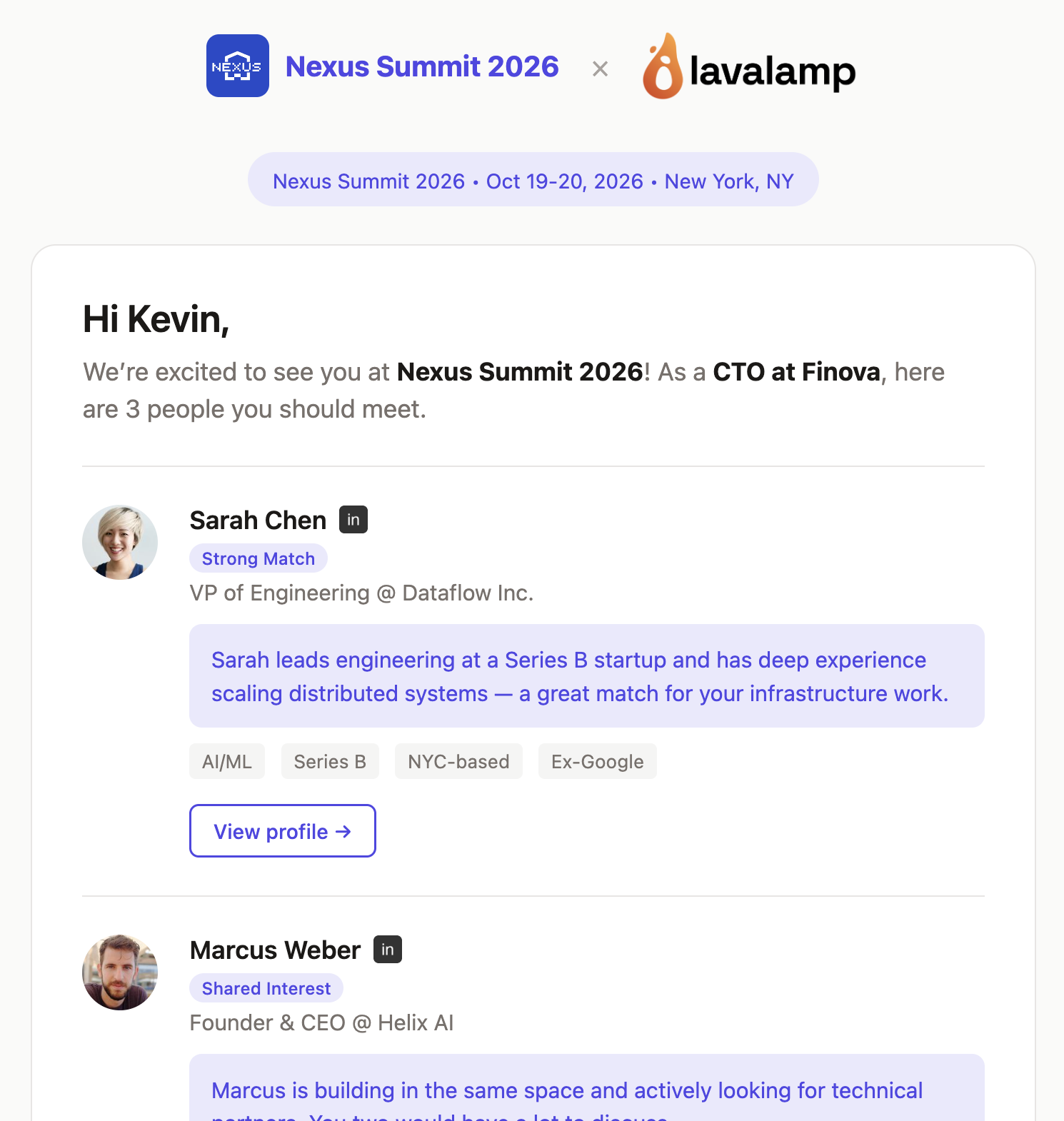
Task: Click the arrow inside View profile button
Action: (x=343, y=831)
